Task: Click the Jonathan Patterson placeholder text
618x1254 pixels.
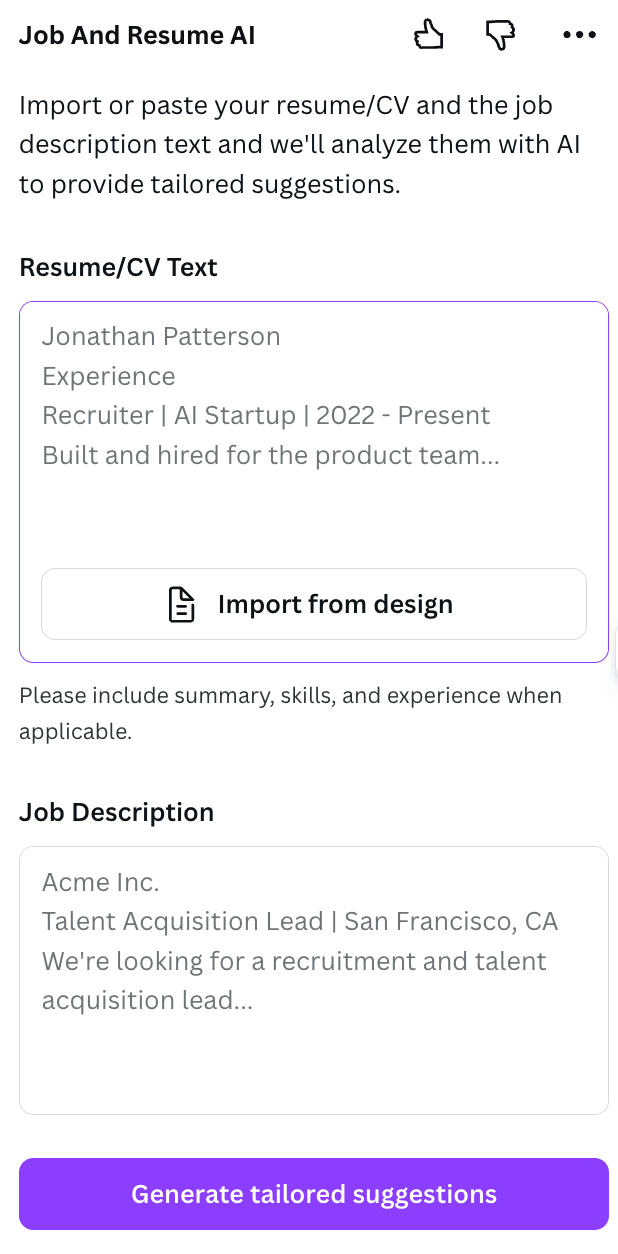Action: [160, 336]
